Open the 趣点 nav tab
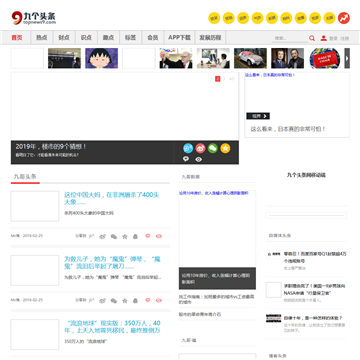This screenshot has width=360, height=360. tap(108, 38)
